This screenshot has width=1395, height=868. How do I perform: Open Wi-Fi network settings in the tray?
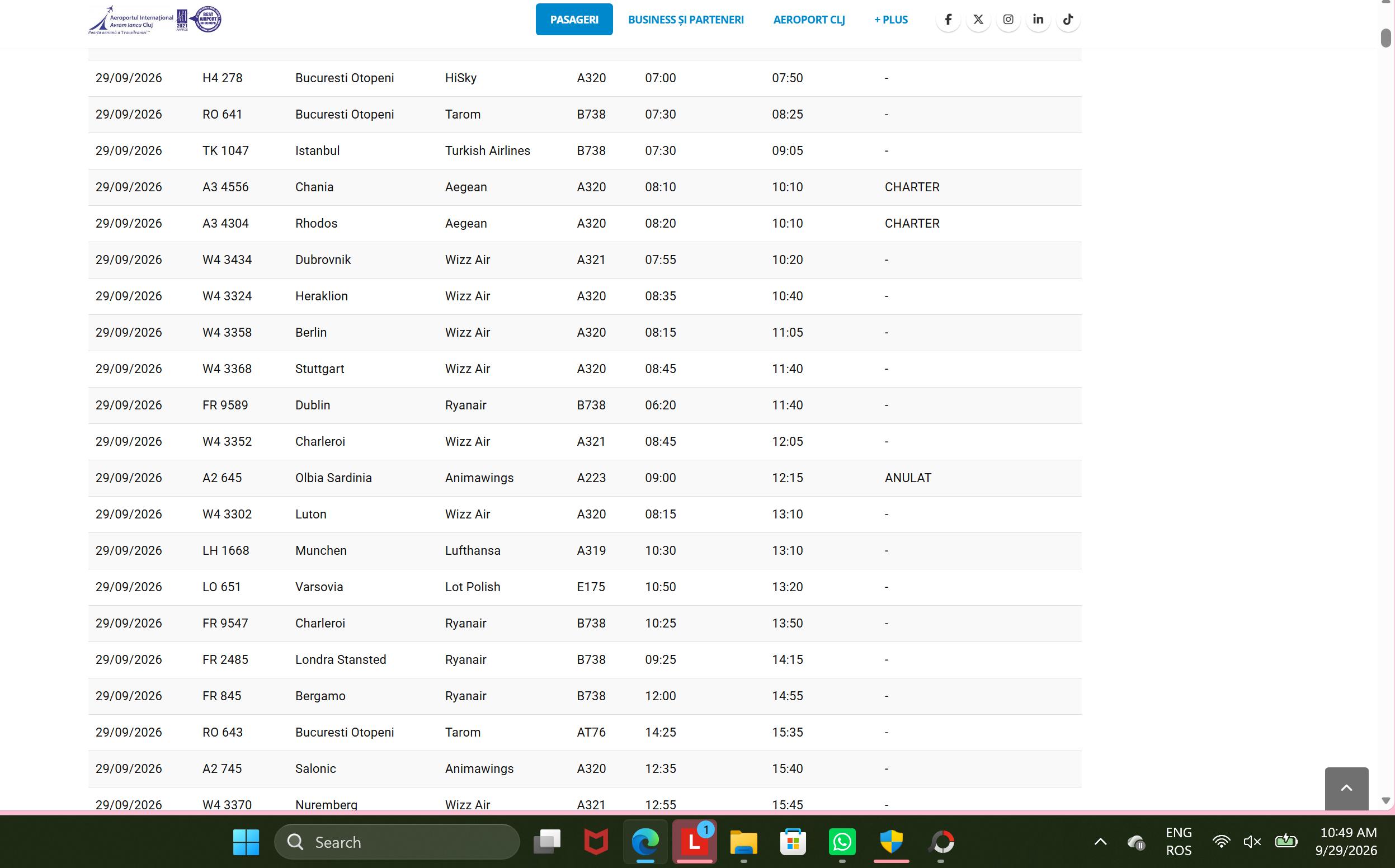[1221, 842]
